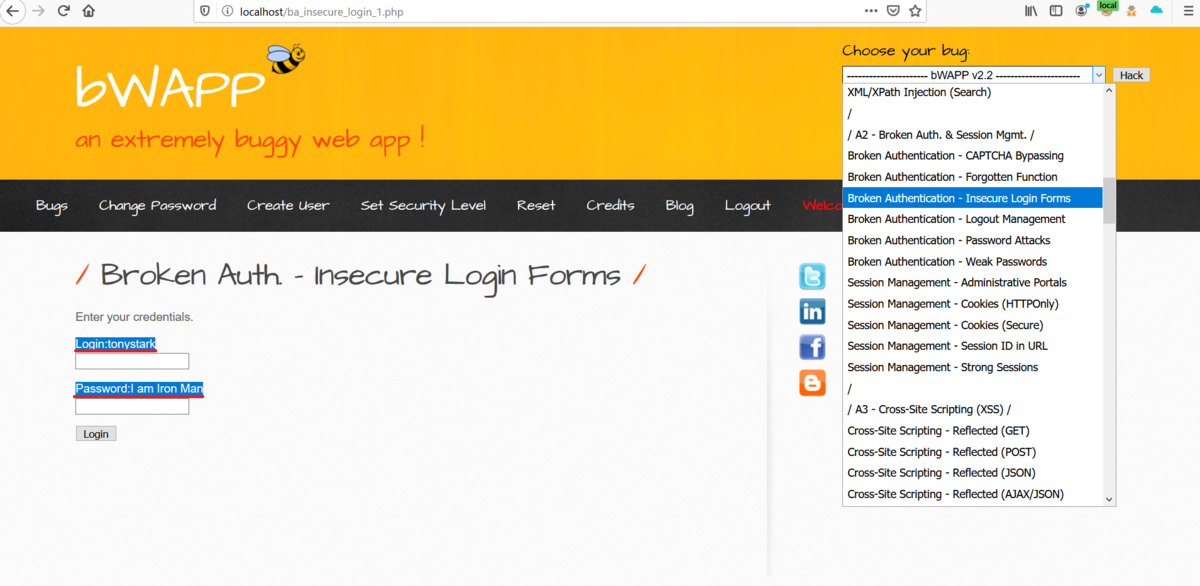Show site information icon in address bar
The image size is (1200, 586).
(x=226, y=11)
